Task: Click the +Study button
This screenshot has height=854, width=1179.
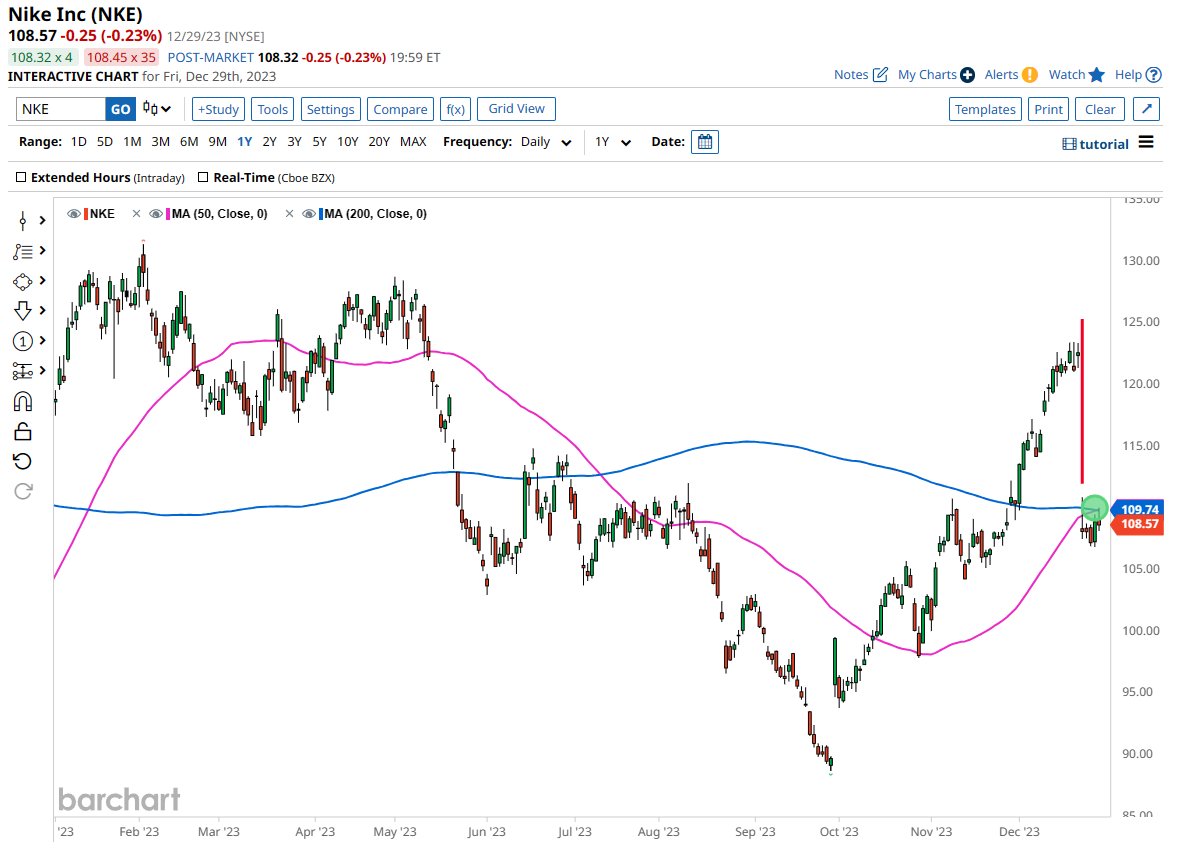Action: point(218,109)
